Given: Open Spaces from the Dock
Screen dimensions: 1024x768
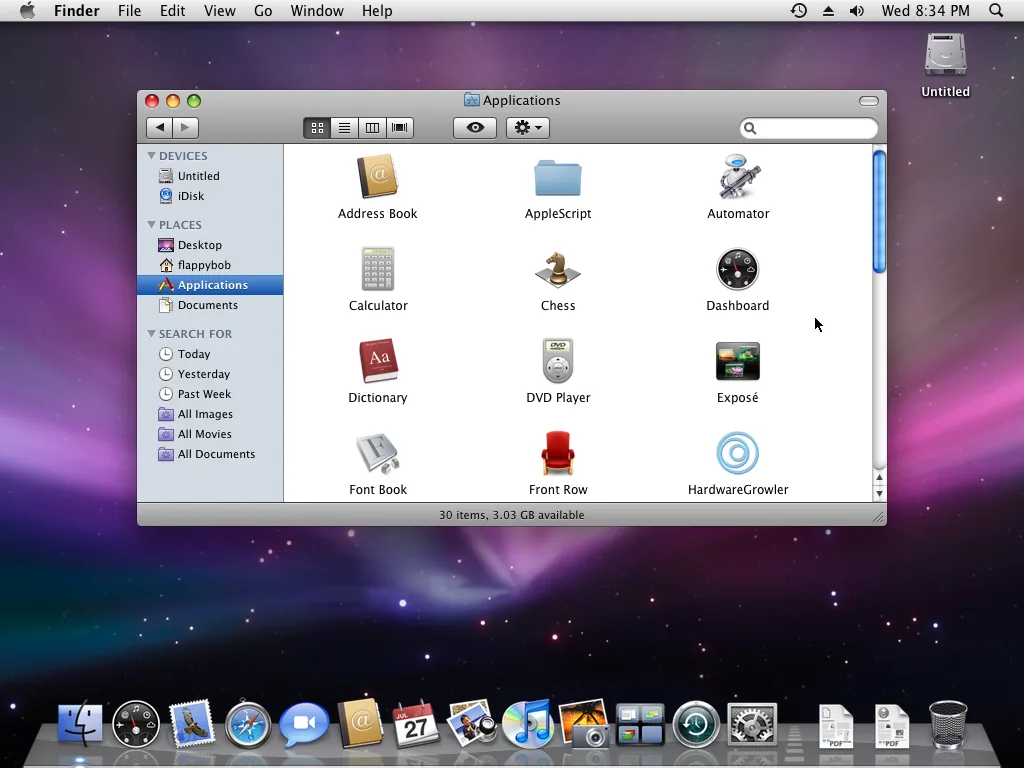Looking at the screenshot, I should coord(640,724).
